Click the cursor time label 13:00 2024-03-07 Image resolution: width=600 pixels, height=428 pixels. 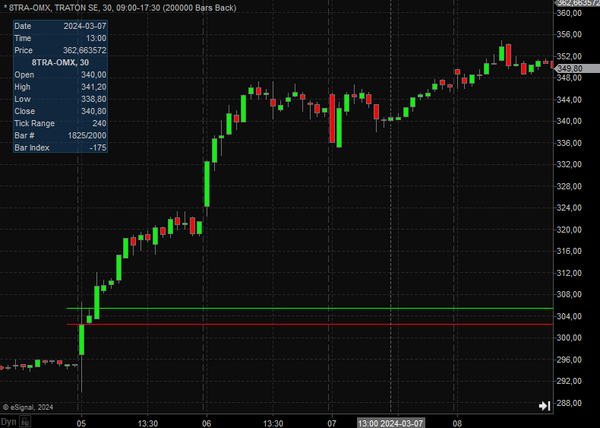(x=390, y=423)
